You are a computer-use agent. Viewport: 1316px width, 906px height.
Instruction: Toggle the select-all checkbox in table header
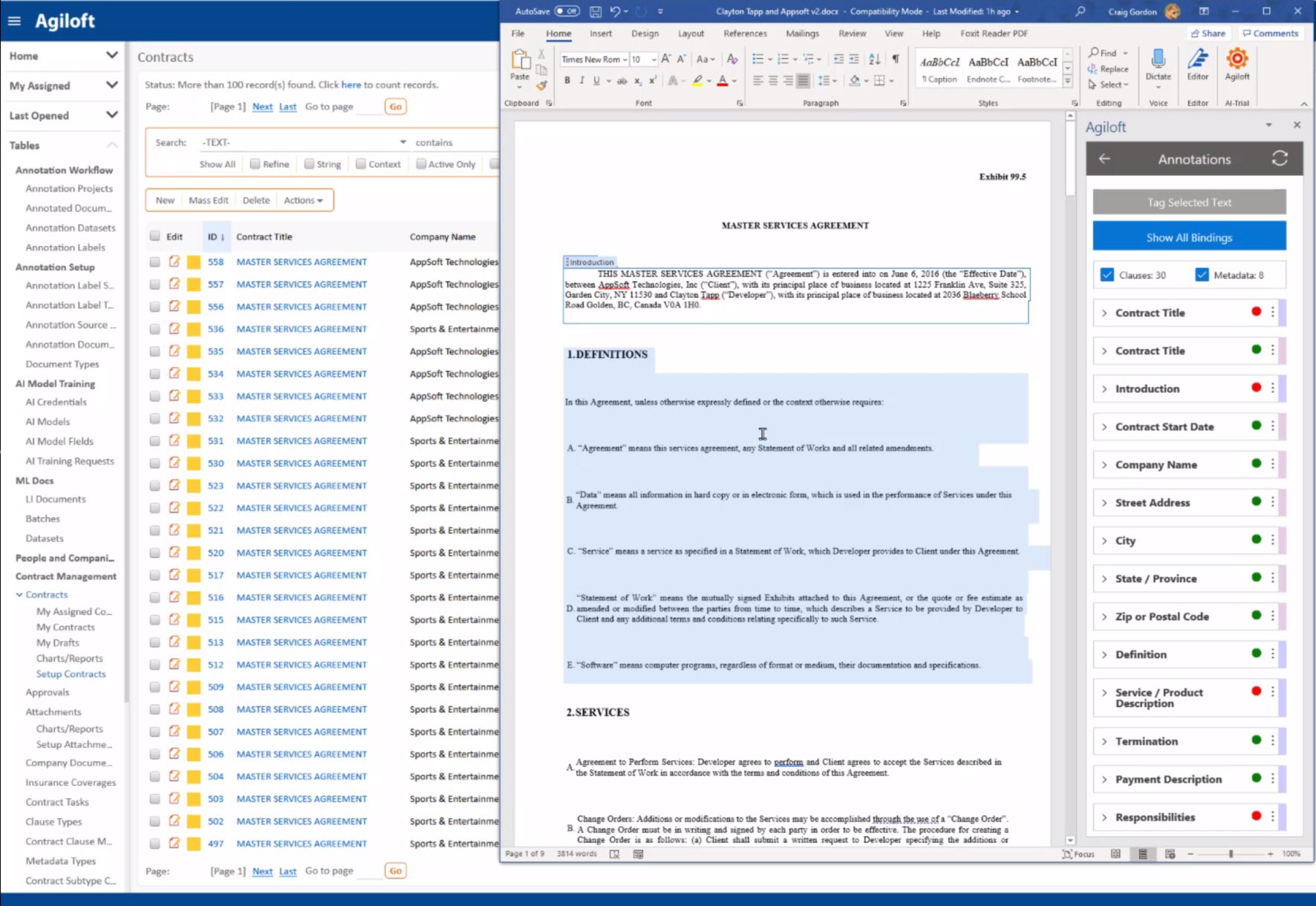154,236
